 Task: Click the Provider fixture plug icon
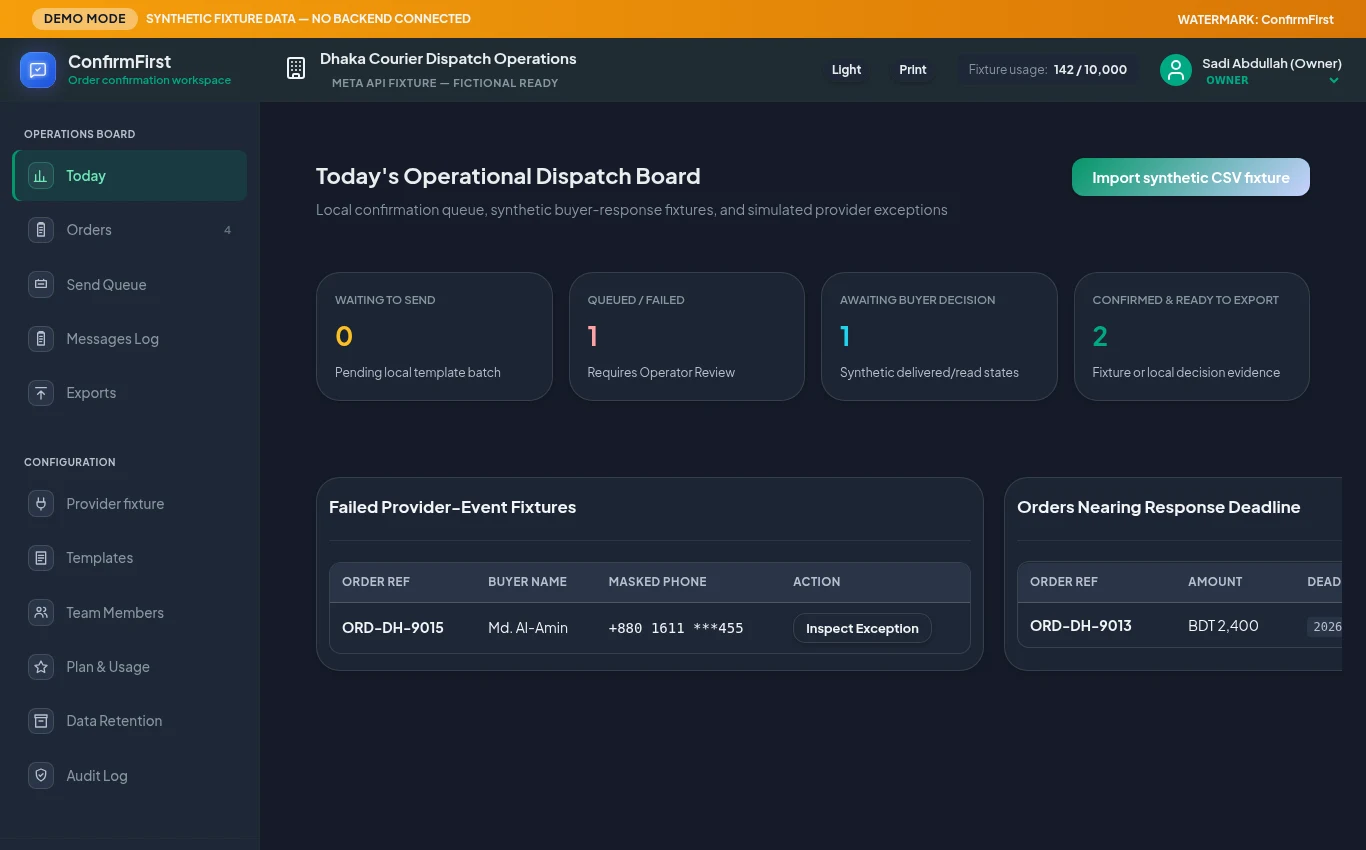[41, 504]
